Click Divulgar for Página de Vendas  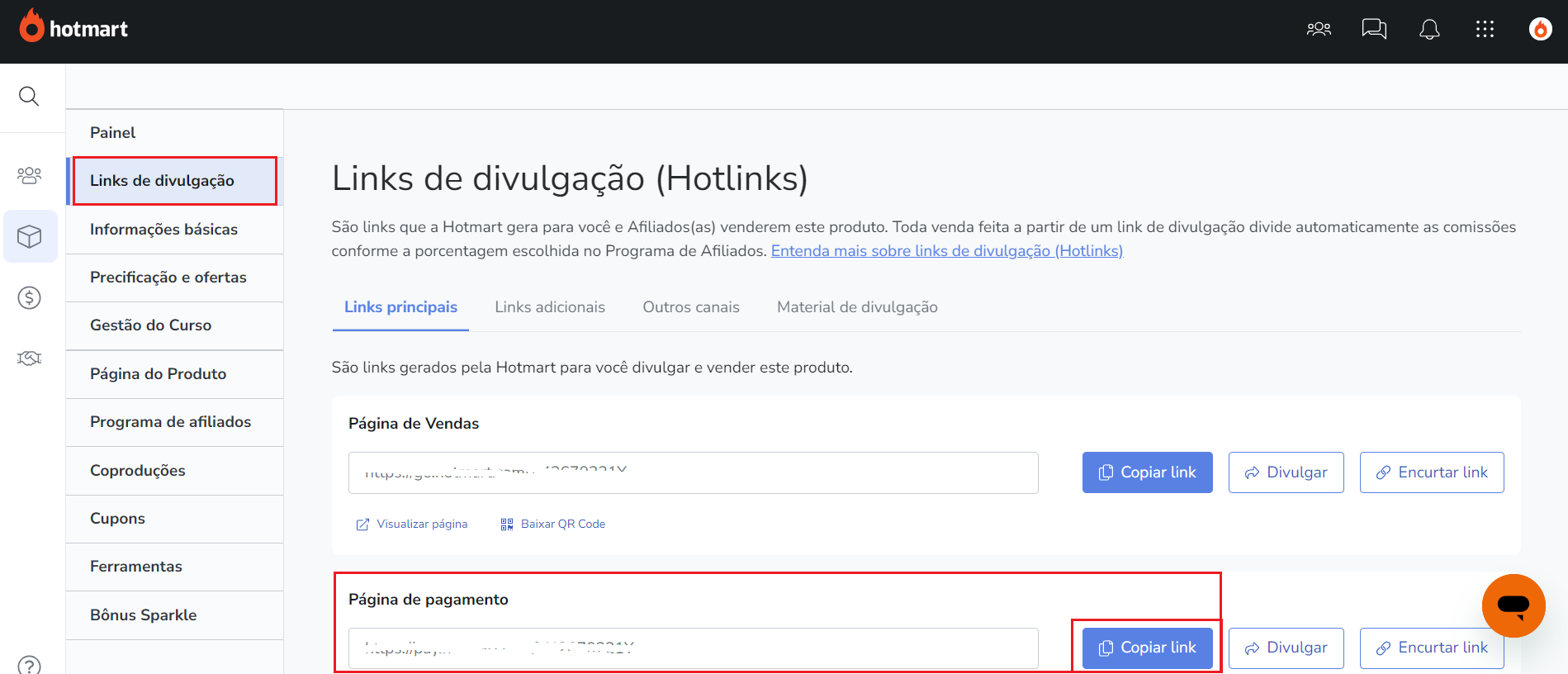[1286, 472]
